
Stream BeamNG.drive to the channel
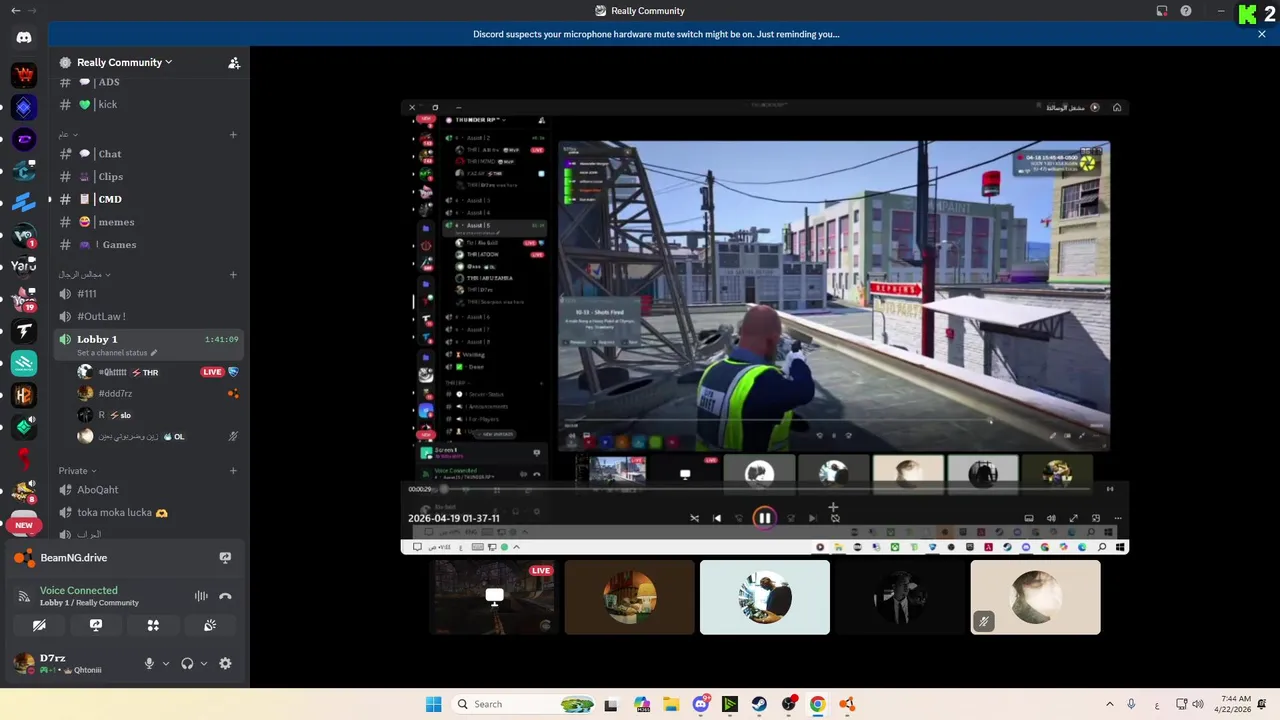coord(225,558)
